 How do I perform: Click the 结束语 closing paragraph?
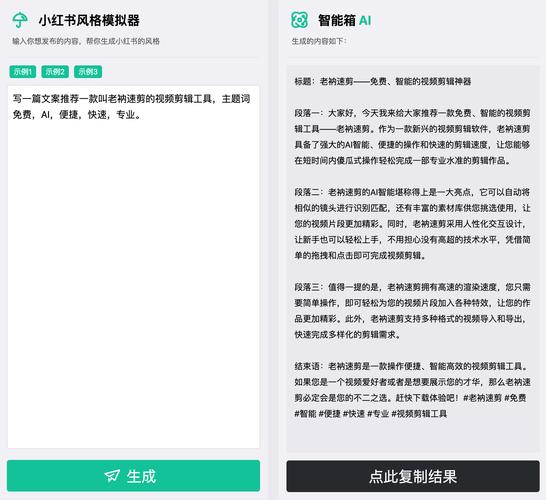click(x=413, y=390)
